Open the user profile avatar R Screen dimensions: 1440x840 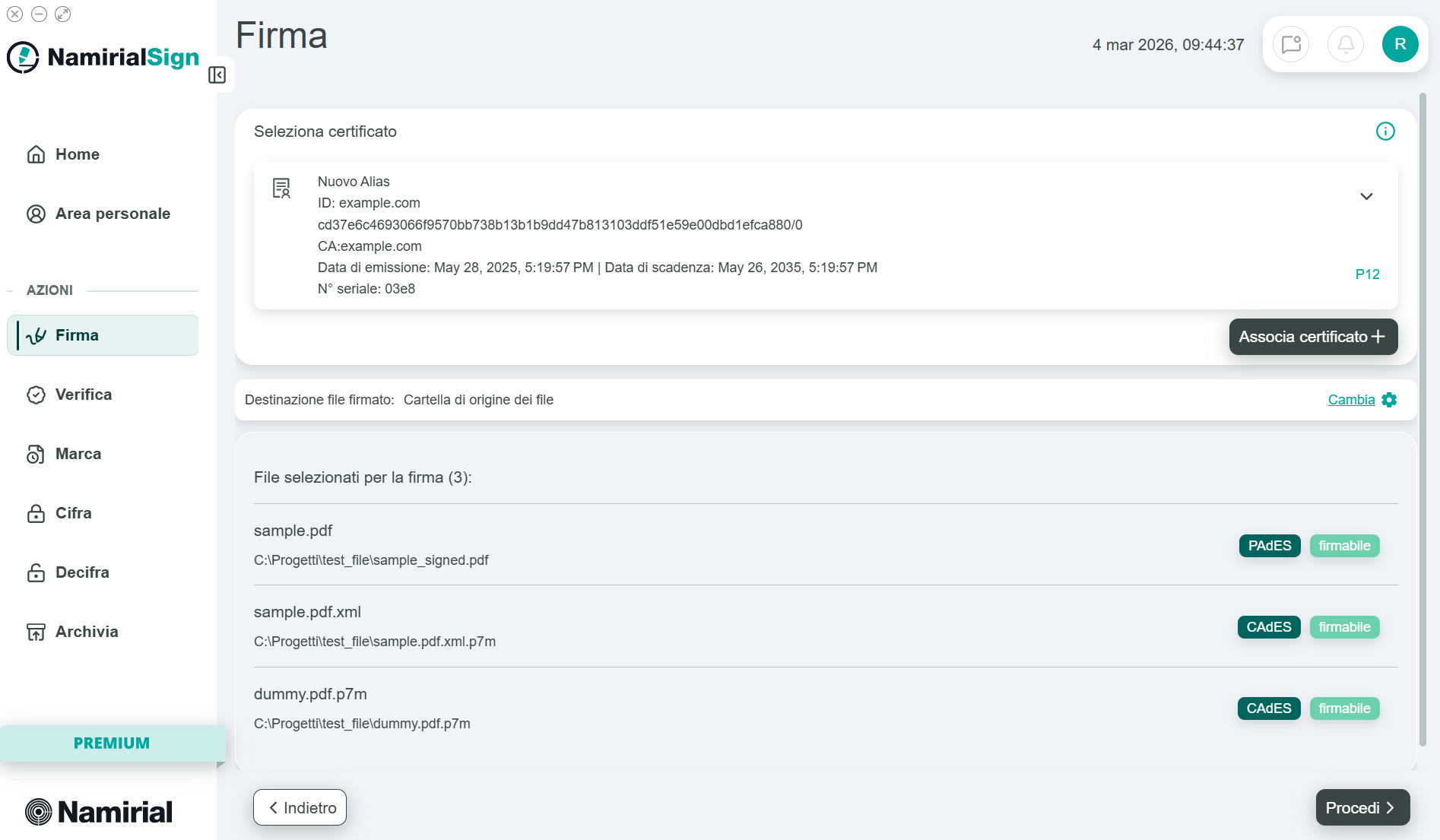pos(1400,44)
